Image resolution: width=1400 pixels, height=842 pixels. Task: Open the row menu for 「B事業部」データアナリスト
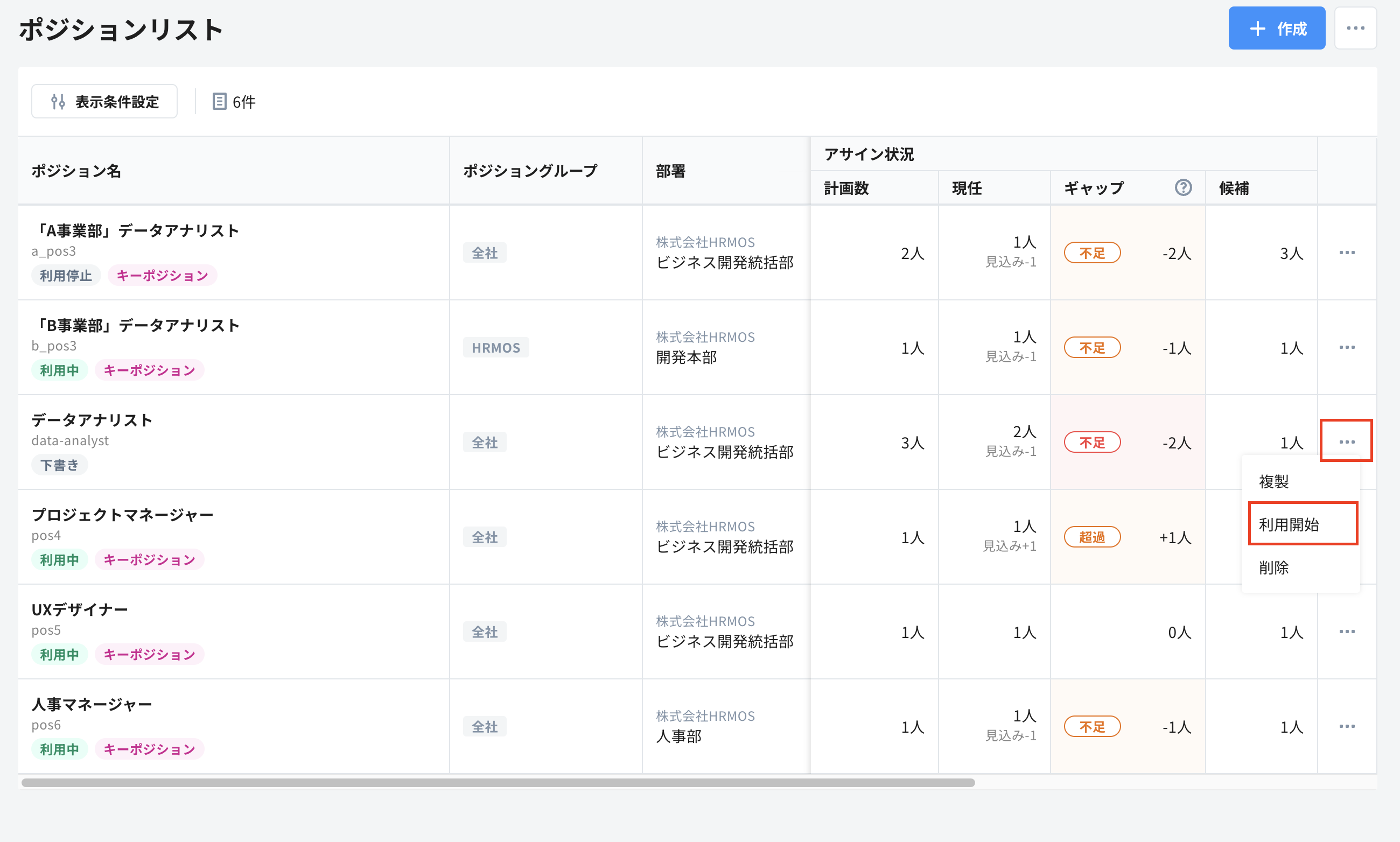click(x=1347, y=347)
